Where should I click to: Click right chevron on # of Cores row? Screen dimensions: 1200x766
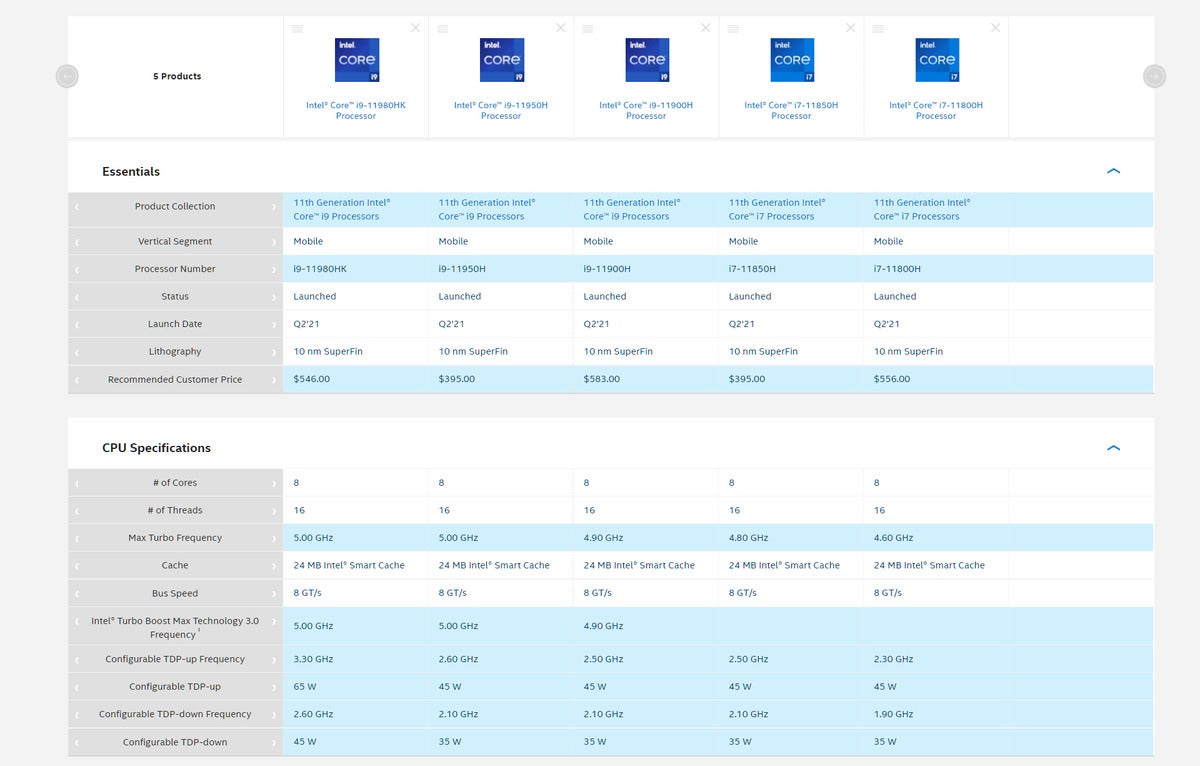[274, 483]
